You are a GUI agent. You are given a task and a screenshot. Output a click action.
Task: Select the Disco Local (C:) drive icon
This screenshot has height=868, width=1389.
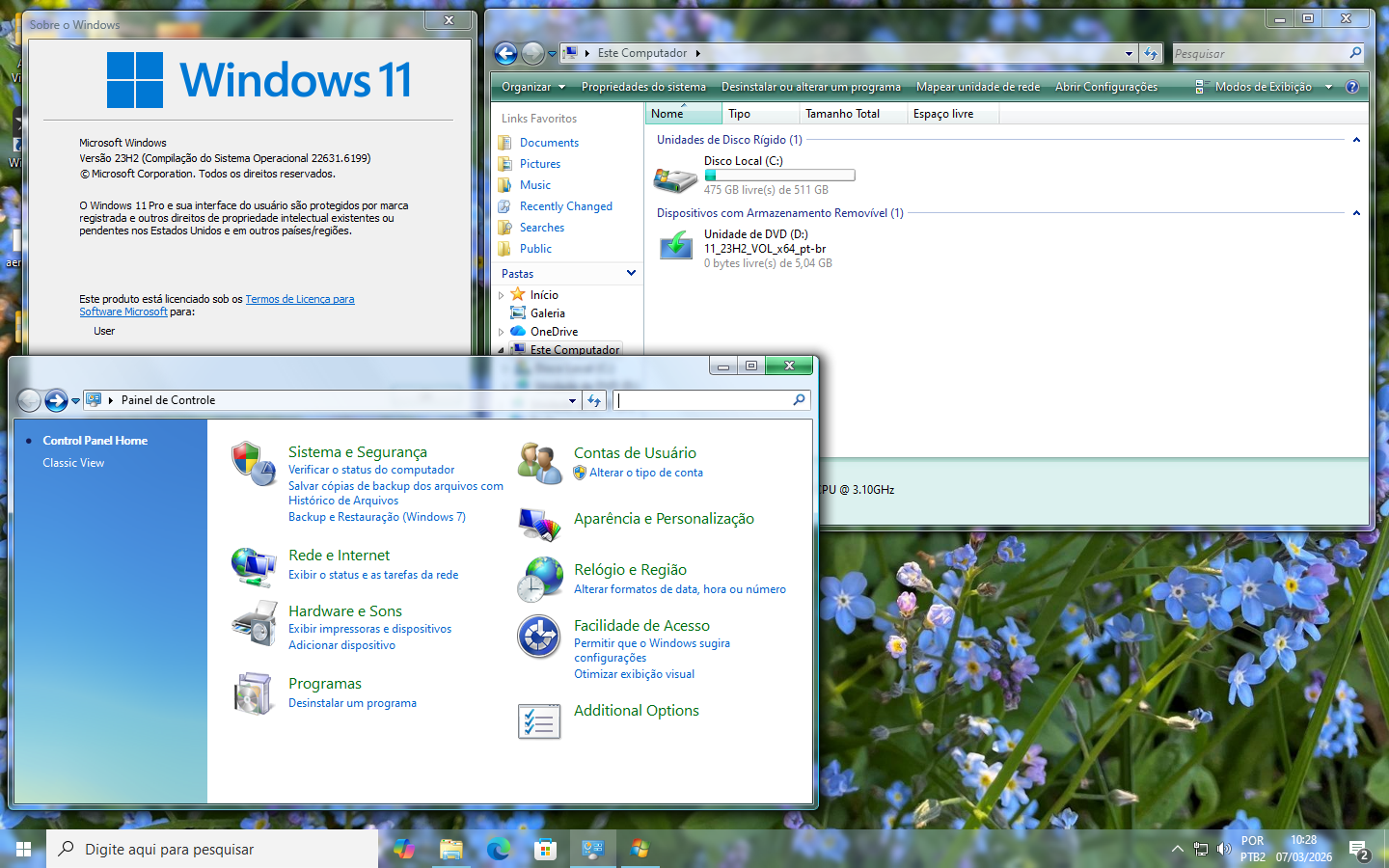pyautogui.click(x=675, y=178)
